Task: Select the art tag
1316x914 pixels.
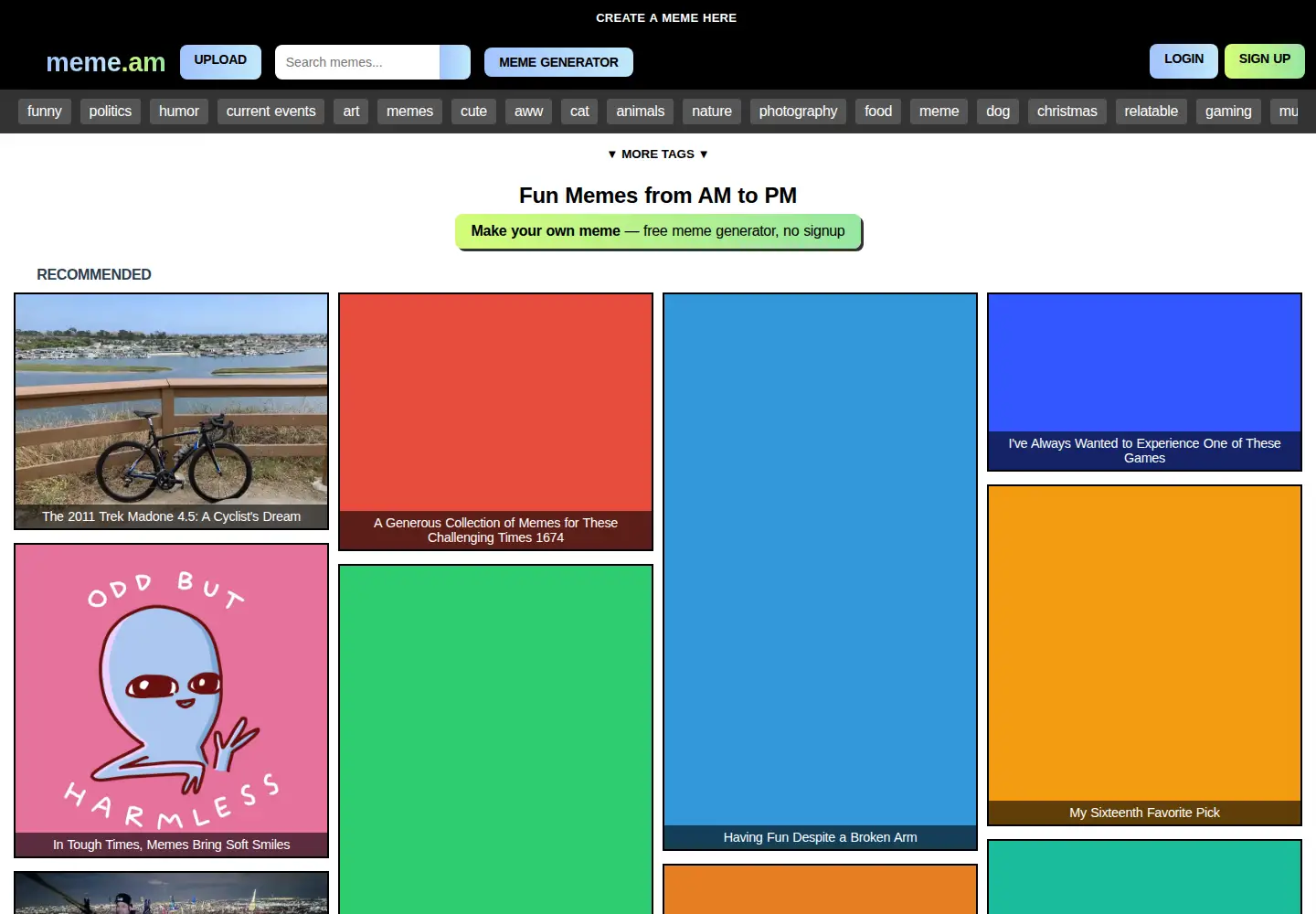Action: 351,112
